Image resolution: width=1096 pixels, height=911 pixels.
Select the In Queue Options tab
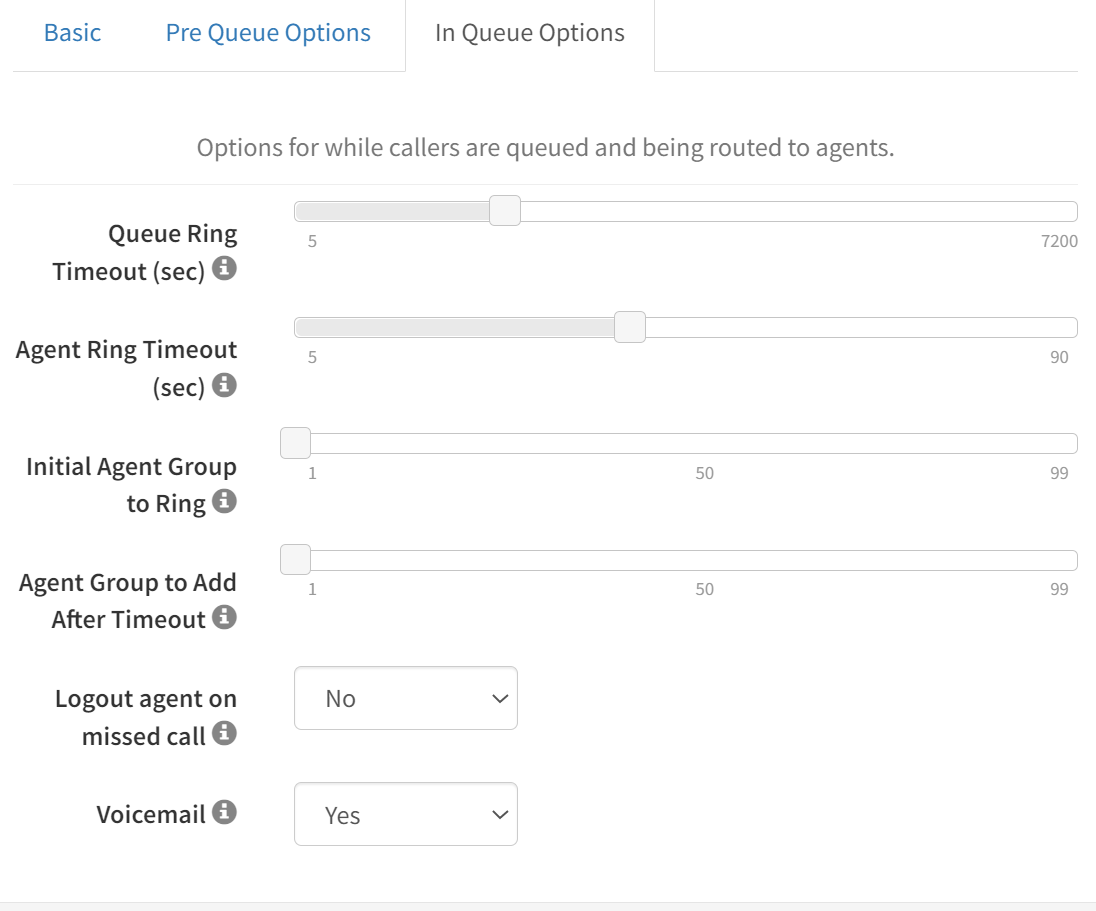[x=530, y=33]
